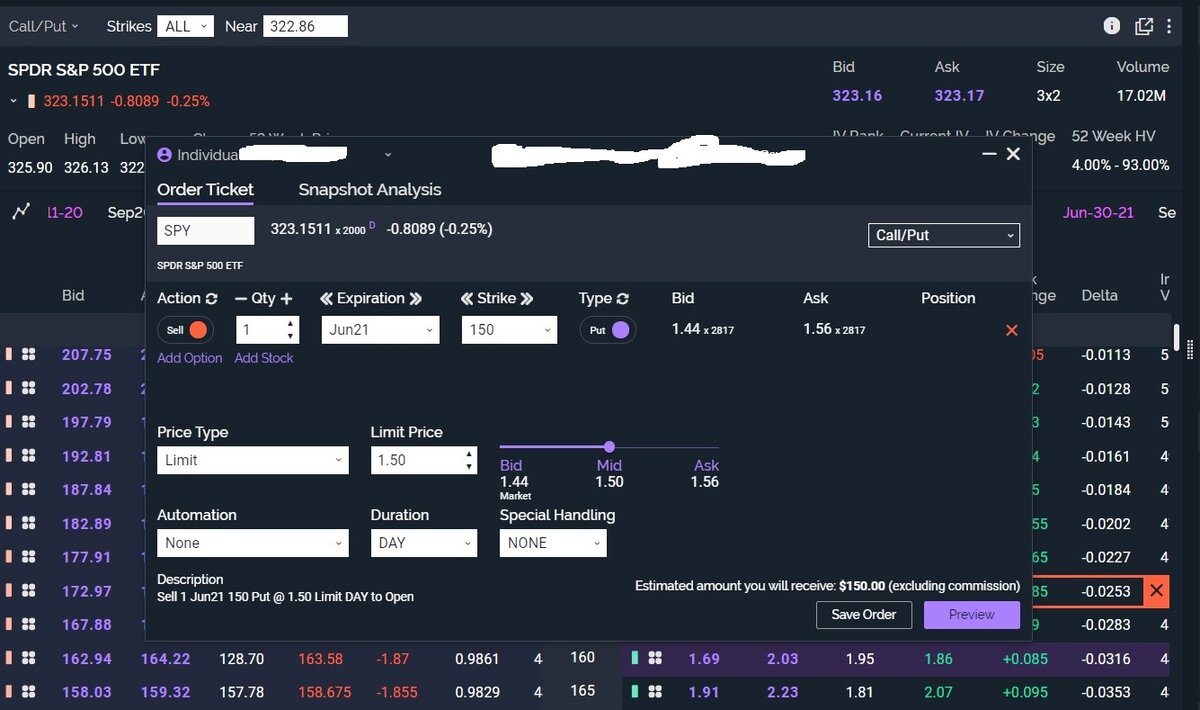Viewport: 1200px width, 710px height.
Task: Click the grid icon on the 207.75 row
Action: pyautogui.click(x=29, y=354)
